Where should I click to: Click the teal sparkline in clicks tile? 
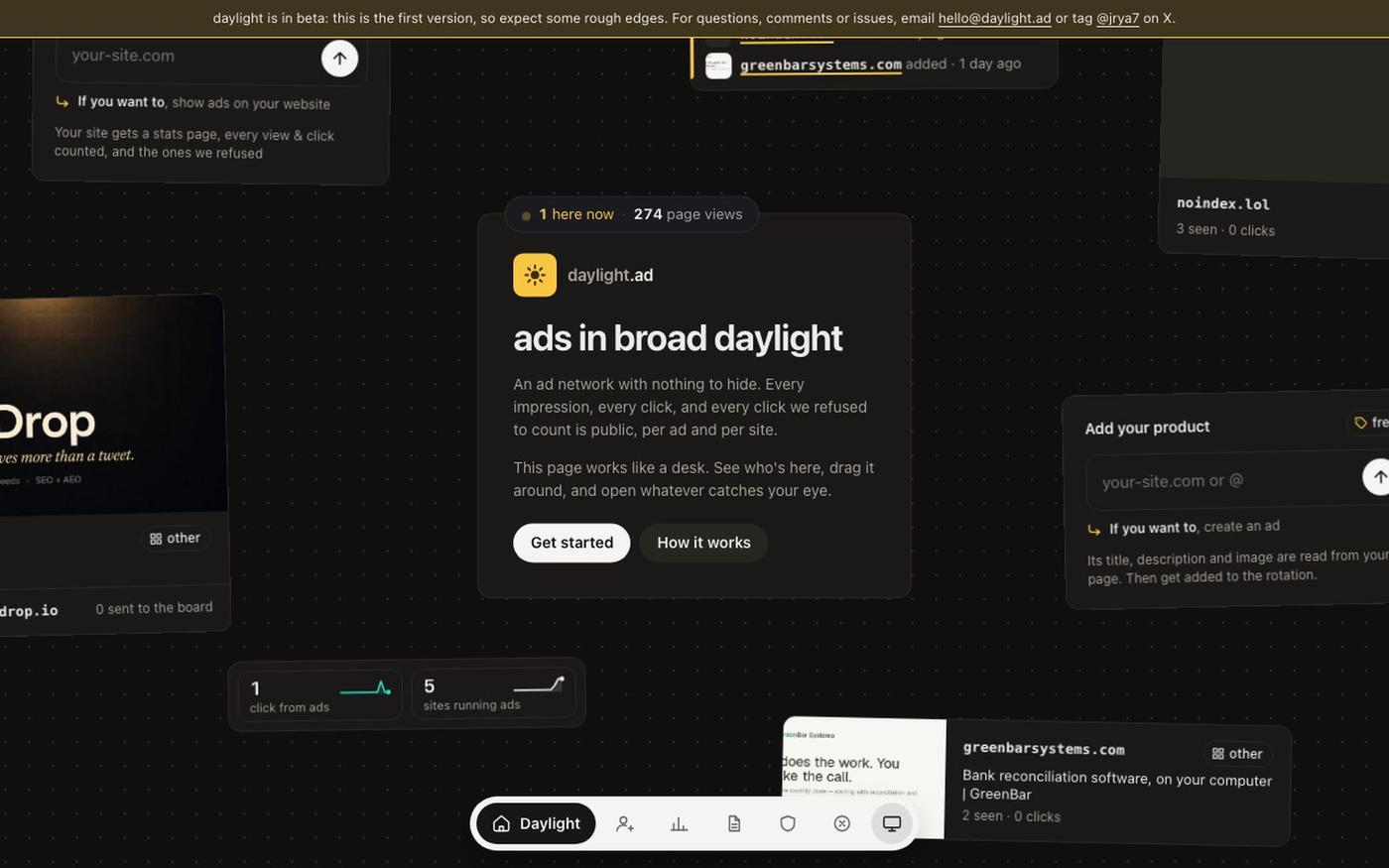(365, 688)
